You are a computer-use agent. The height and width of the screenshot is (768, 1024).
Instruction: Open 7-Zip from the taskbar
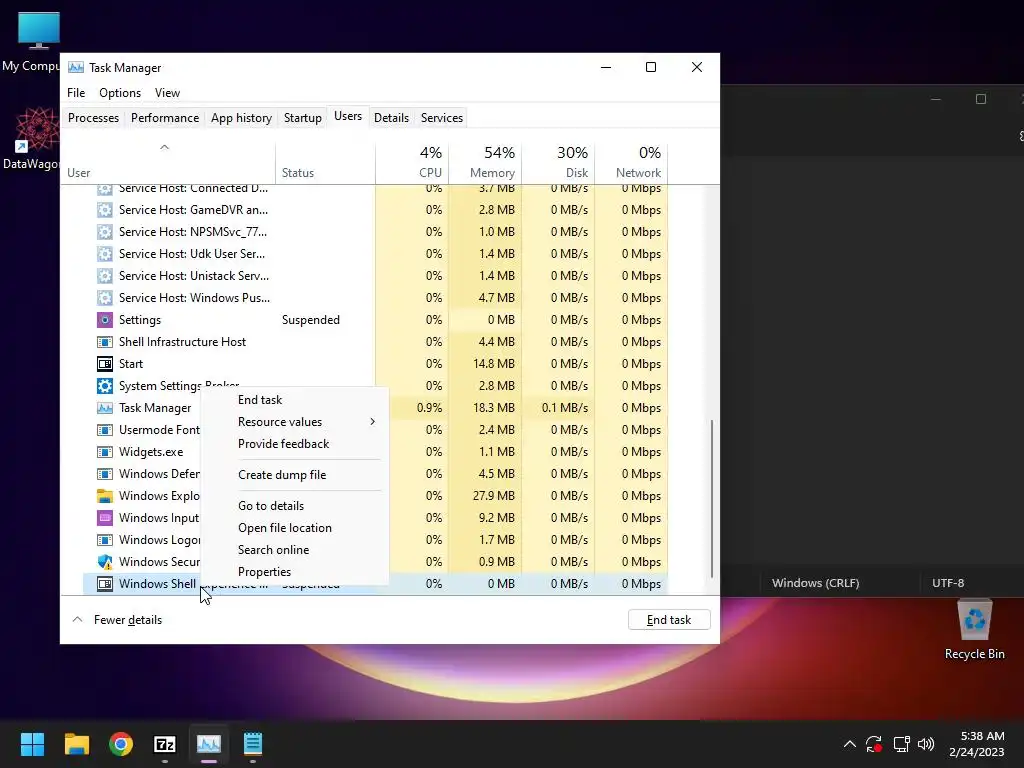tap(165, 744)
